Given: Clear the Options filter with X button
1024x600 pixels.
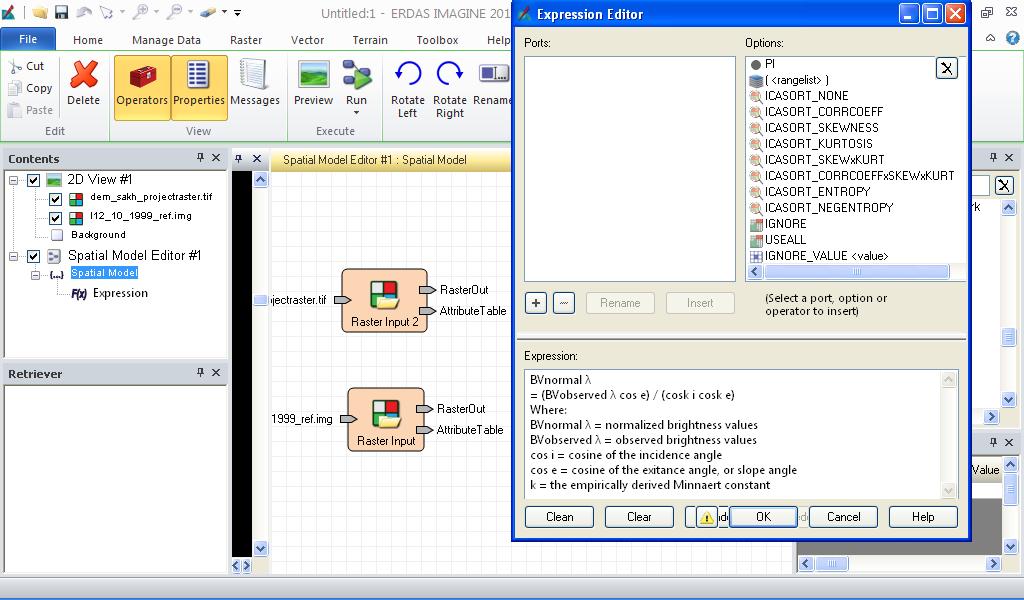Looking at the screenshot, I should point(947,68).
